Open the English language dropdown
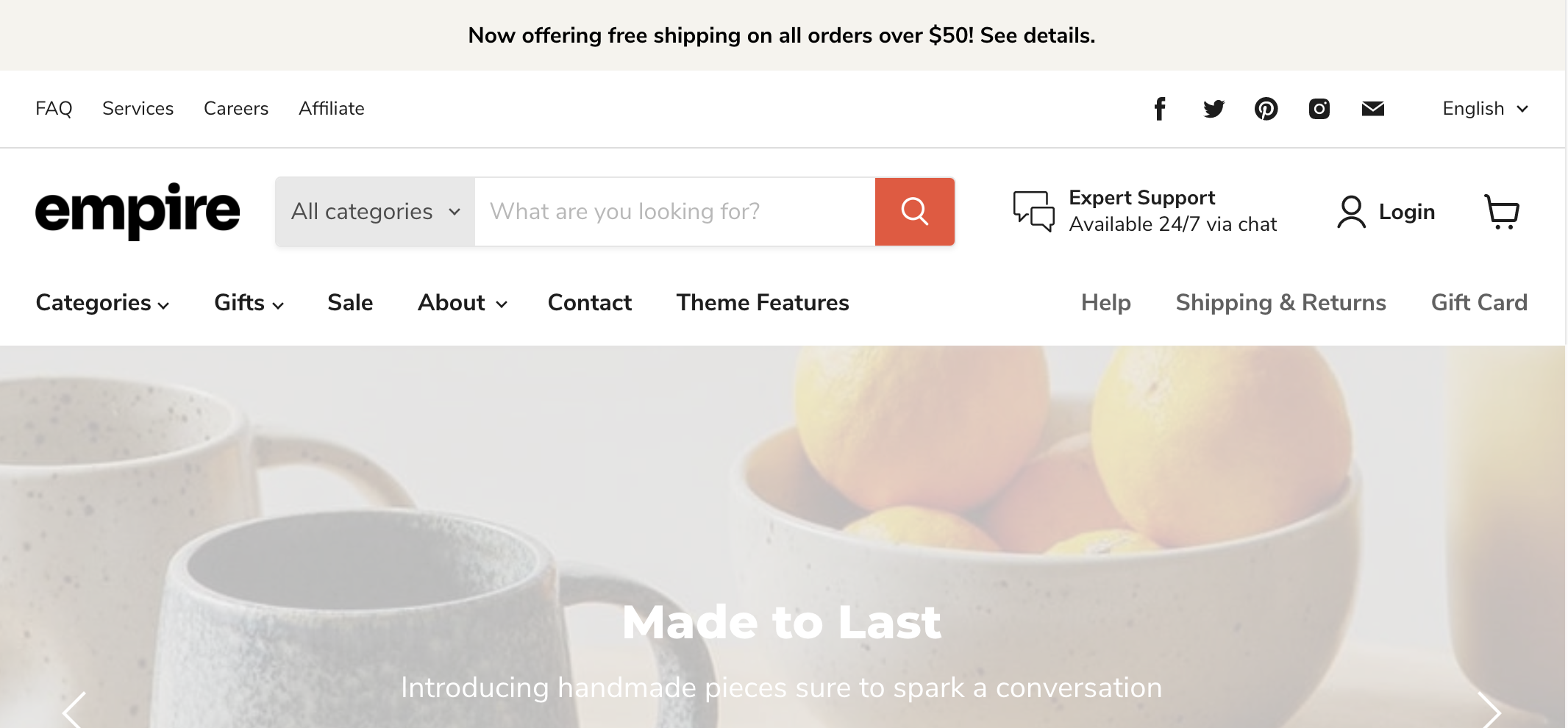The width and height of the screenshot is (1568, 728). [1485, 109]
